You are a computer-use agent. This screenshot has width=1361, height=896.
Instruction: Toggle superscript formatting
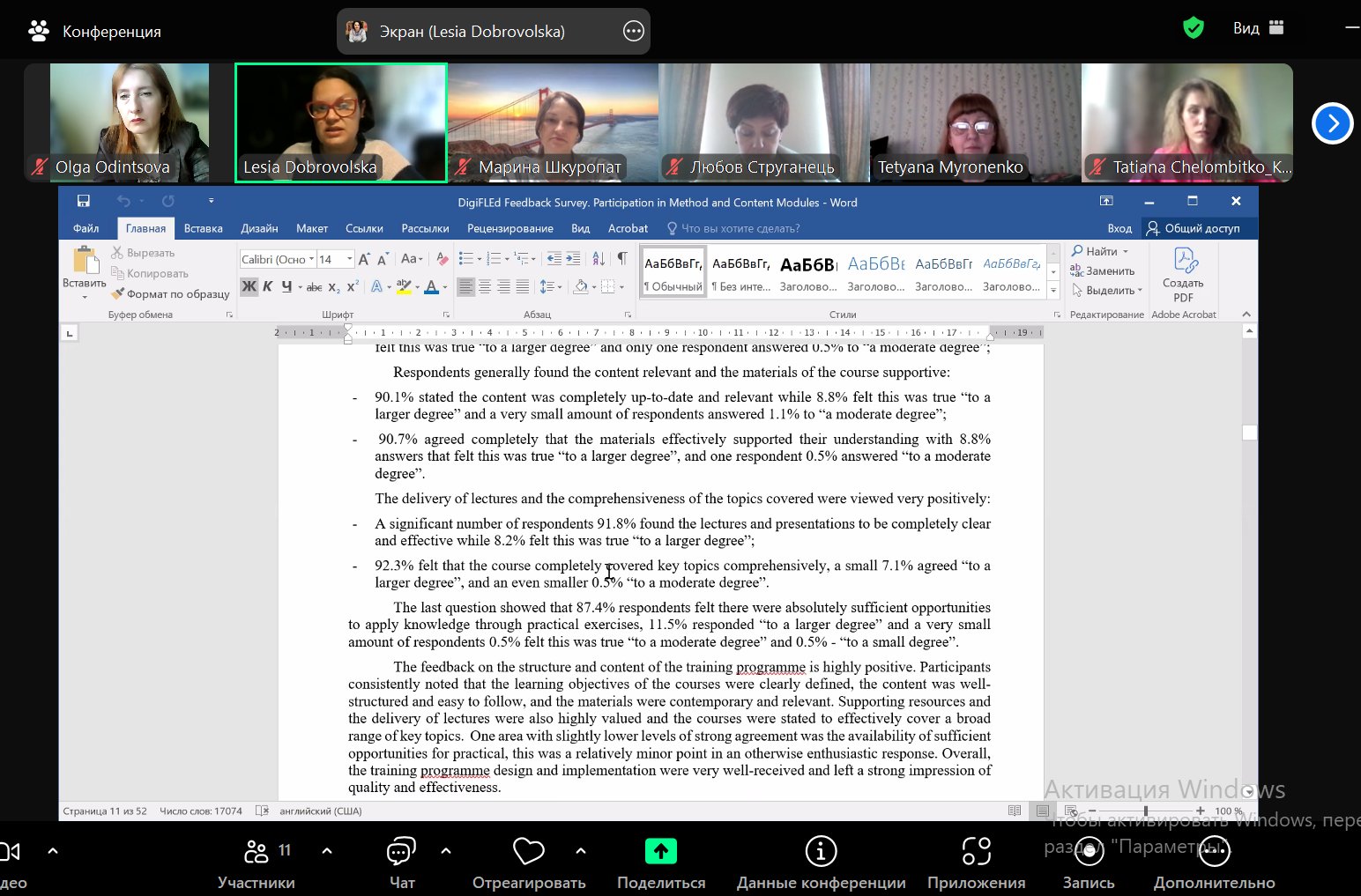(x=352, y=286)
